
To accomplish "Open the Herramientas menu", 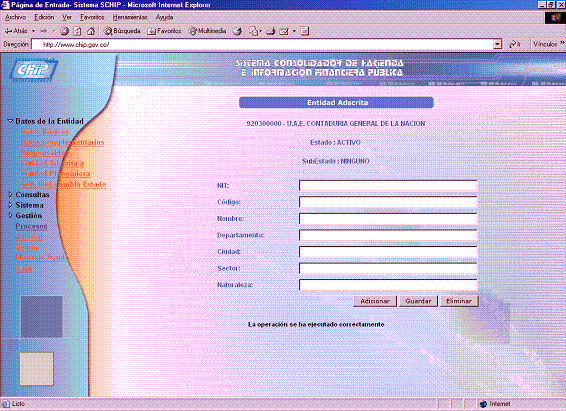I will pyautogui.click(x=130, y=17).
